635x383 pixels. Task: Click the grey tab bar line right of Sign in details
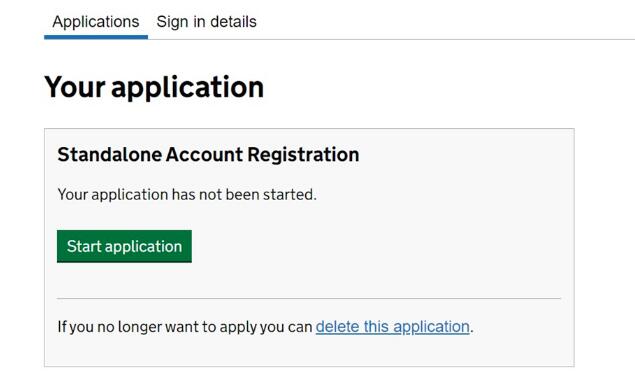tap(445, 39)
